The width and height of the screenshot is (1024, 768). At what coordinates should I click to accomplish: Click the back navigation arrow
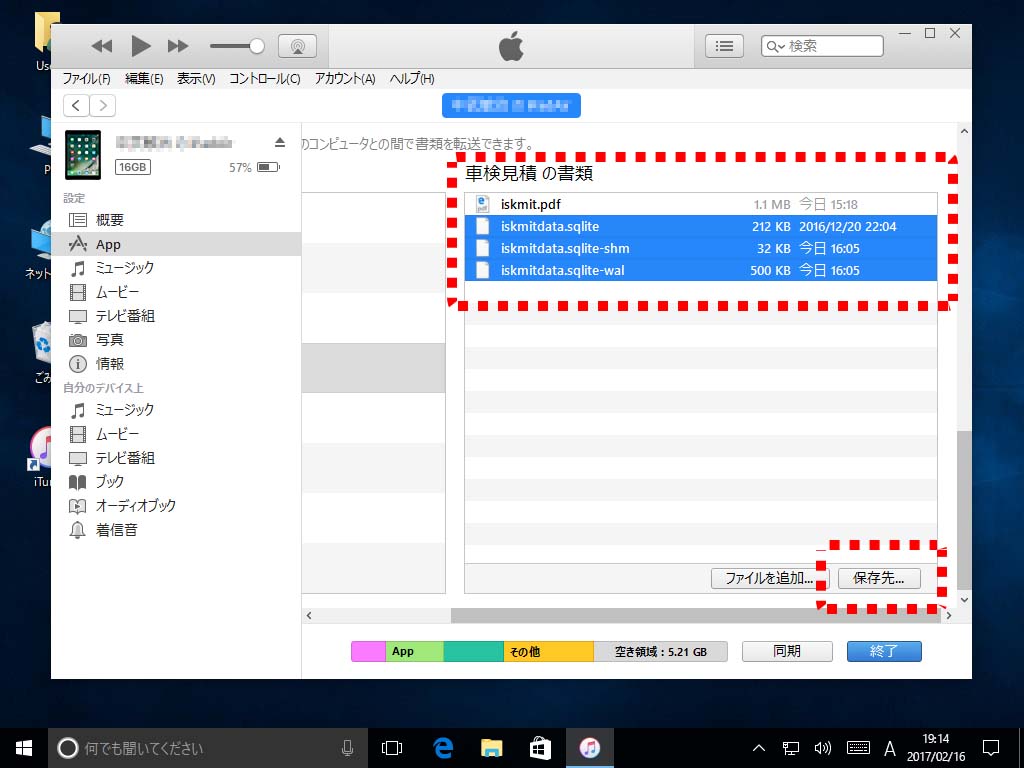[x=76, y=105]
